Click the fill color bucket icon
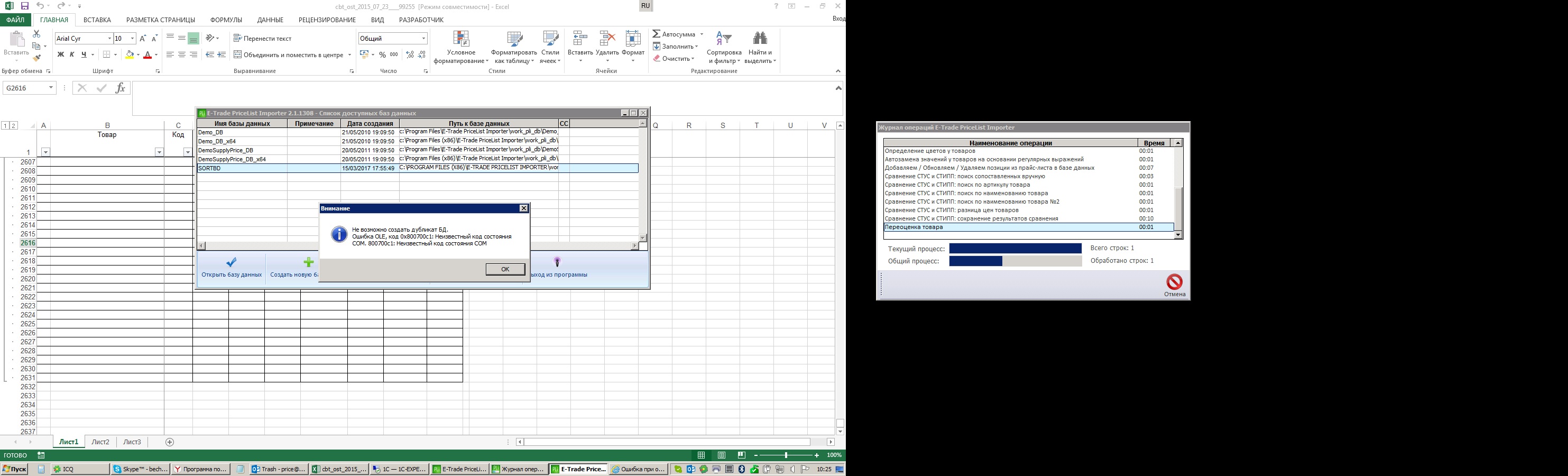This screenshot has height=476, width=1568. [129, 55]
